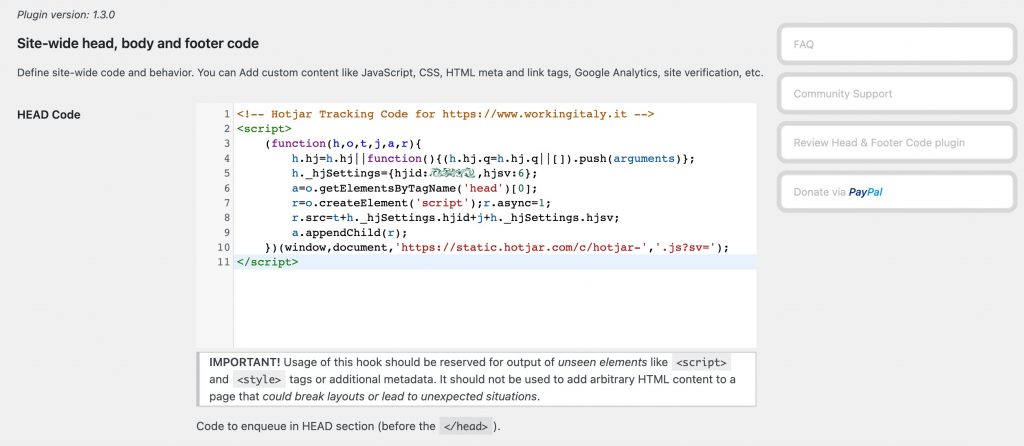Open the Donate via PayPal box
The height and width of the screenshot is (446, 1024).
pyautogui.click(x=896, y=192)
